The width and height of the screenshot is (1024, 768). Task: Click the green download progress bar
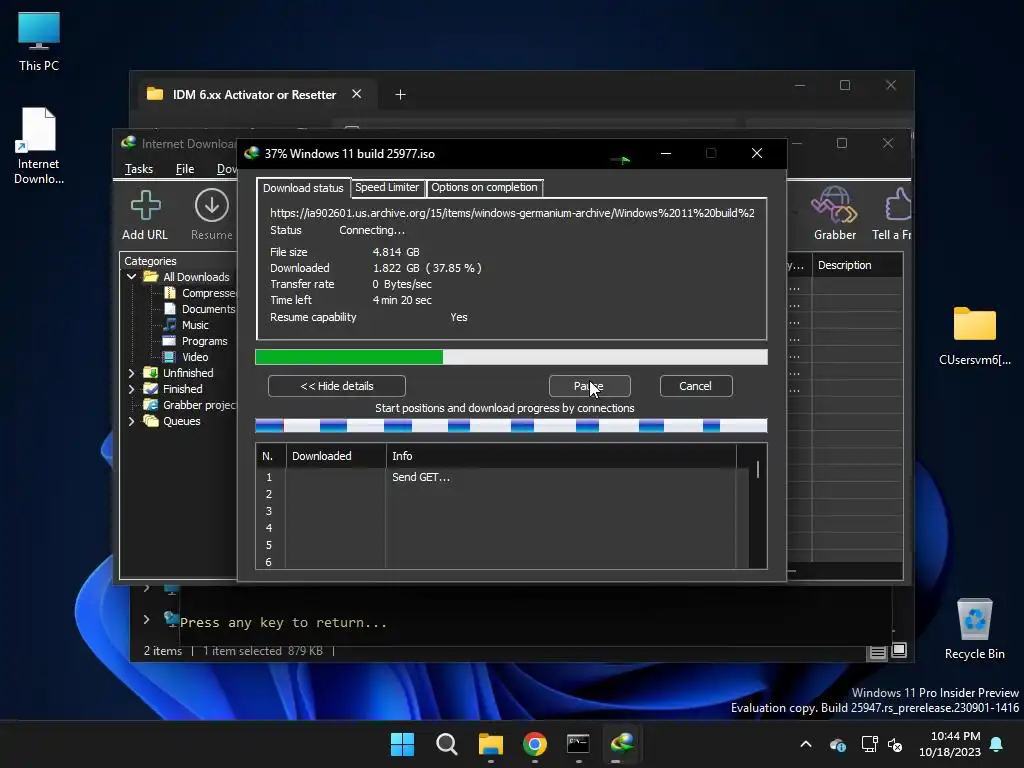click(x=350, y=357)
